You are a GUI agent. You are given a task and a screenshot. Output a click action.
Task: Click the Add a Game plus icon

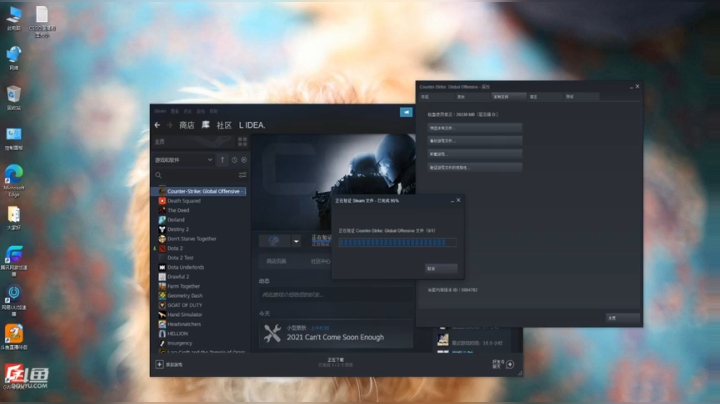click(159, 365)
